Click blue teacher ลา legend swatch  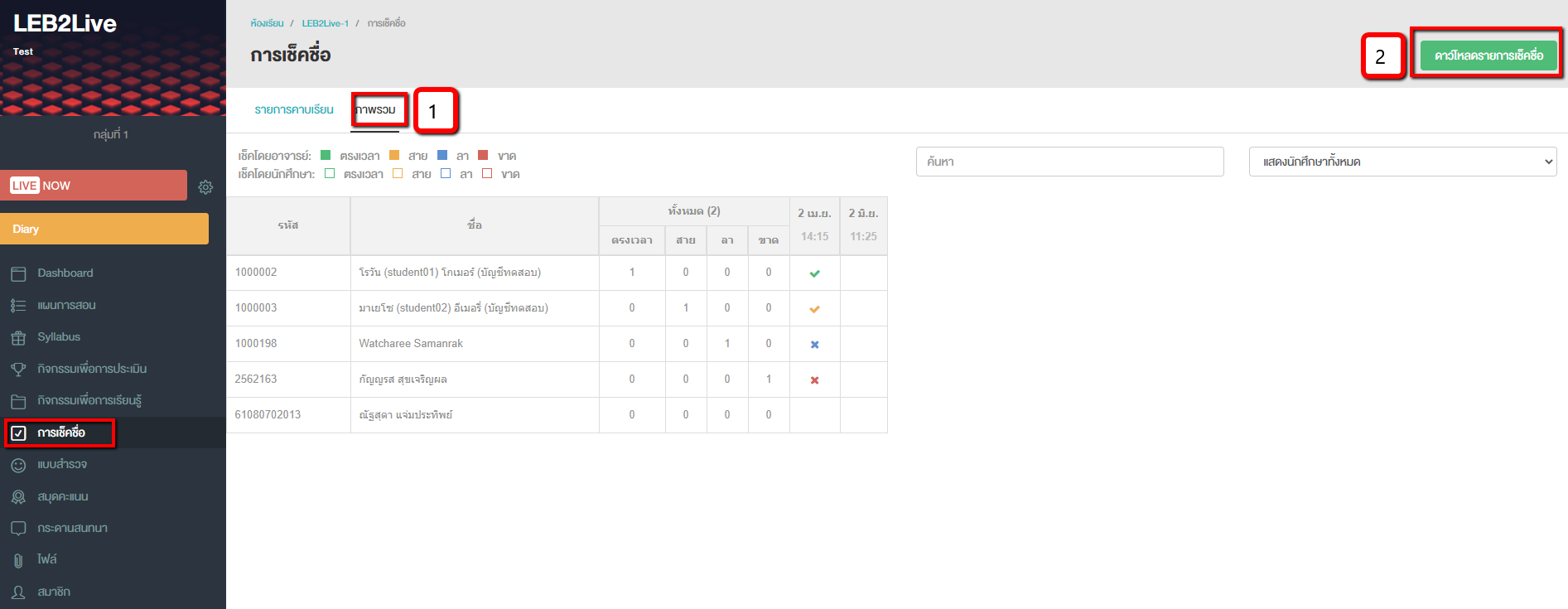[442, 155]
